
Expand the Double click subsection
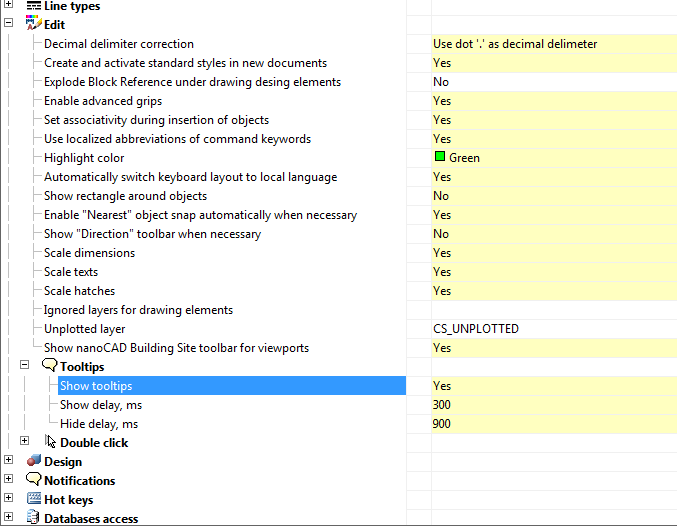(25, 441)
